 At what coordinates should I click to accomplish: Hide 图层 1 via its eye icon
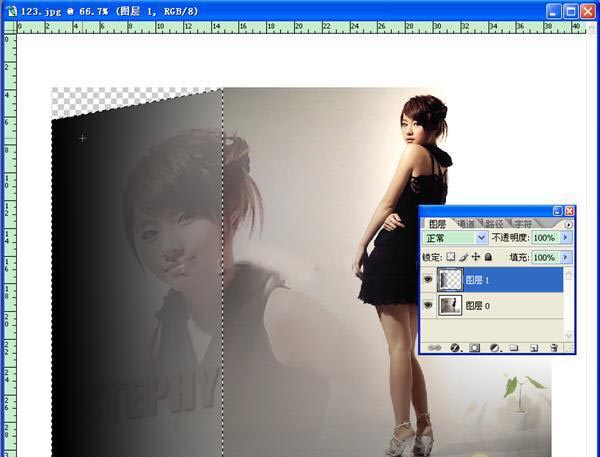tap(428, 279)
